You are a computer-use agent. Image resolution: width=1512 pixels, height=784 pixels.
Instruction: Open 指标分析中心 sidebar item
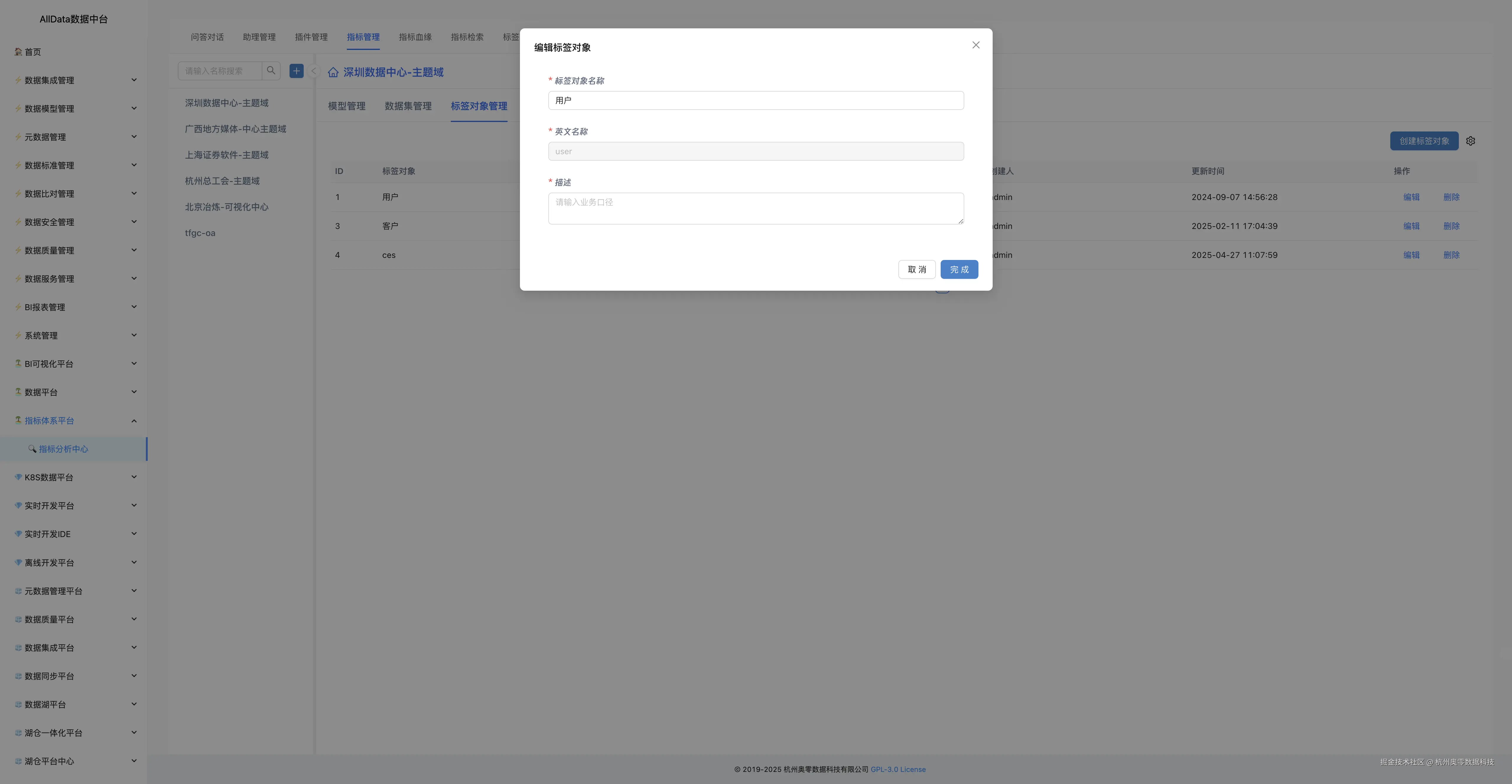(x=64, y=449)
